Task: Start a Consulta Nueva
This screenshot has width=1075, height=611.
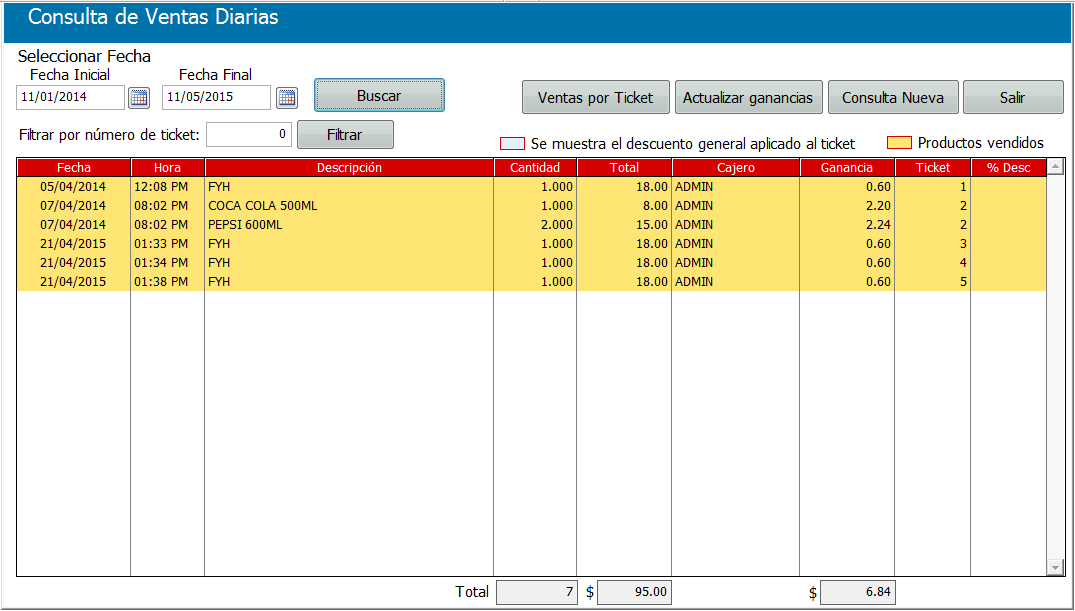Action: (893, 97)
